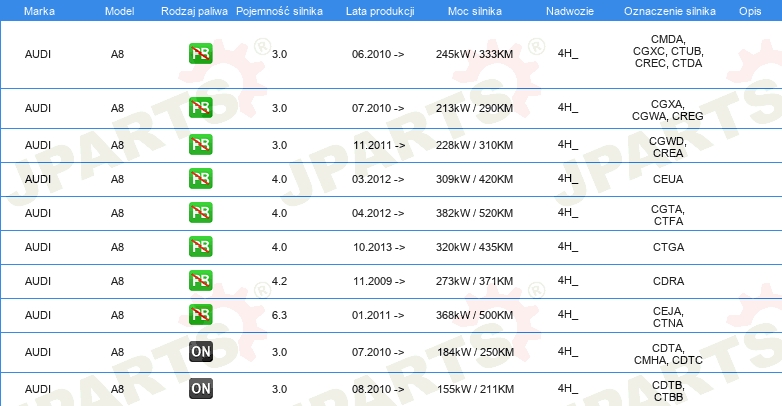Select the engine codes CMDA, CGXC, CTUB, CREC, CTDA
The width and height of the screenshot is (782, 406).
point(668,51)
